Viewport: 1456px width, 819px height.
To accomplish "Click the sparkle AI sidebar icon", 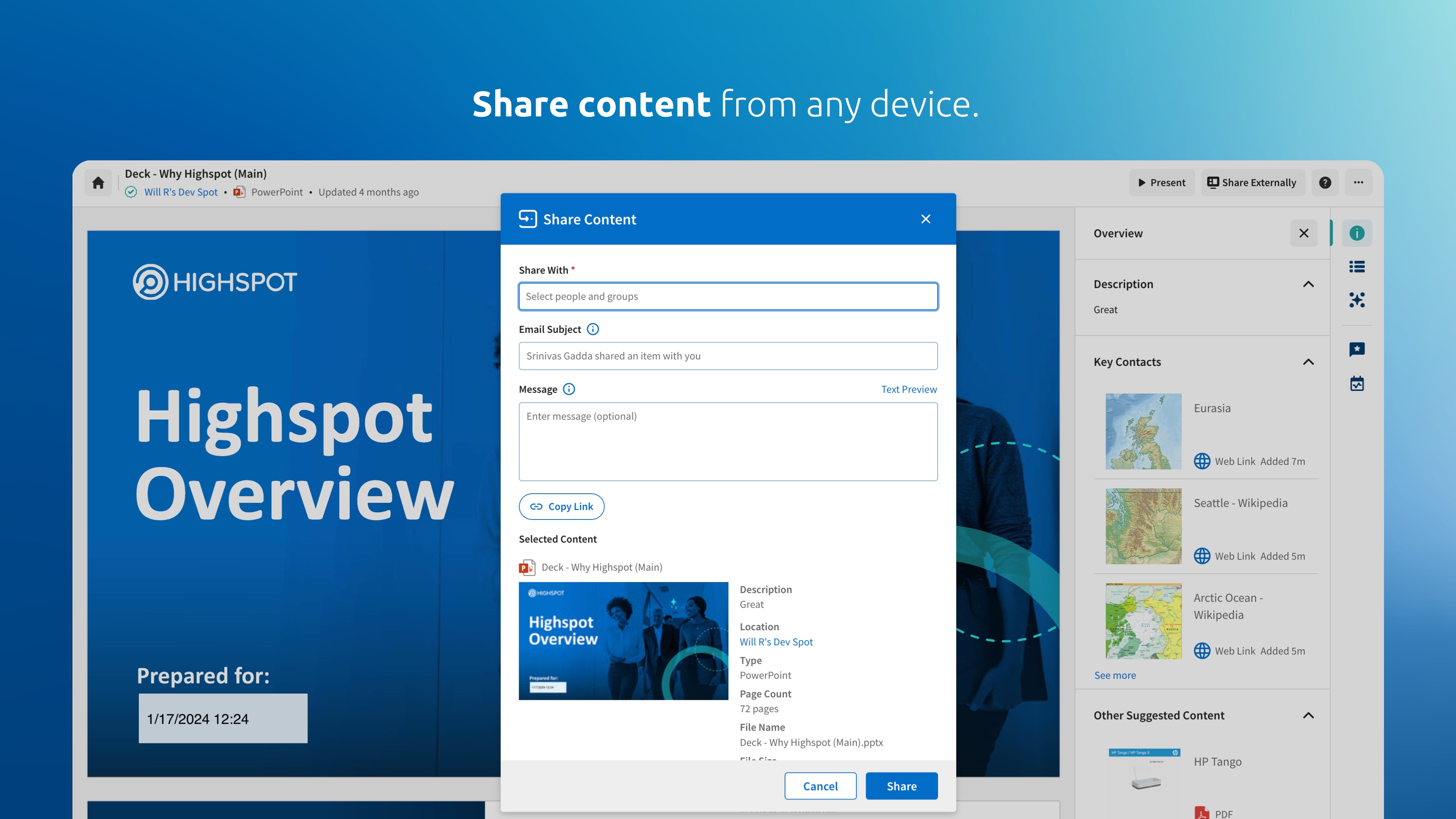I will [x=1357, y=300].
